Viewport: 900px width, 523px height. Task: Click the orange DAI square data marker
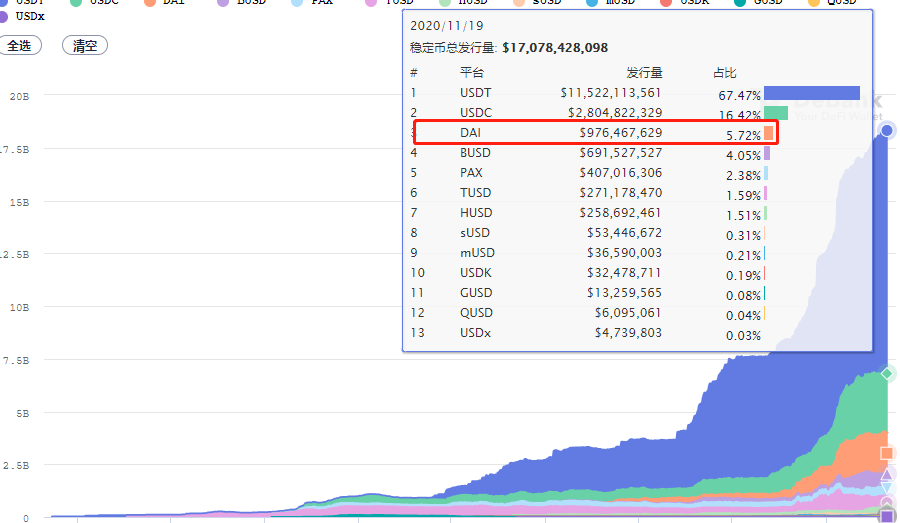[887, 453]
